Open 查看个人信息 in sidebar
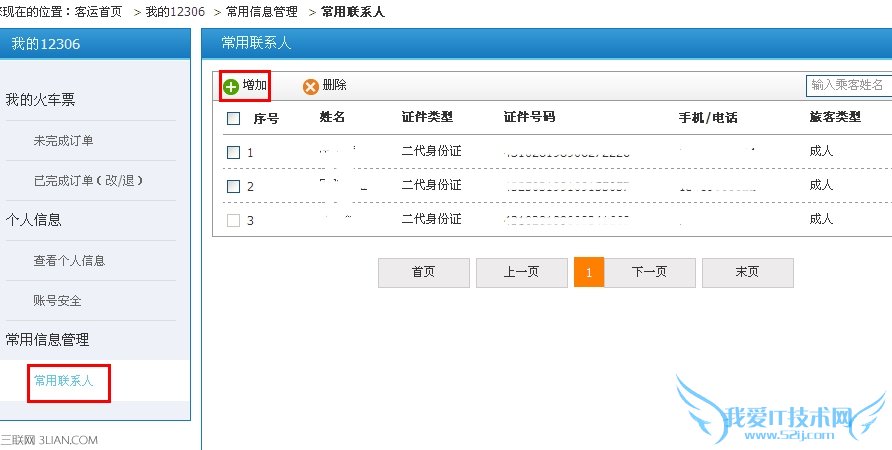The width and height of the screenshot is (892, 450). coord(69,261)
